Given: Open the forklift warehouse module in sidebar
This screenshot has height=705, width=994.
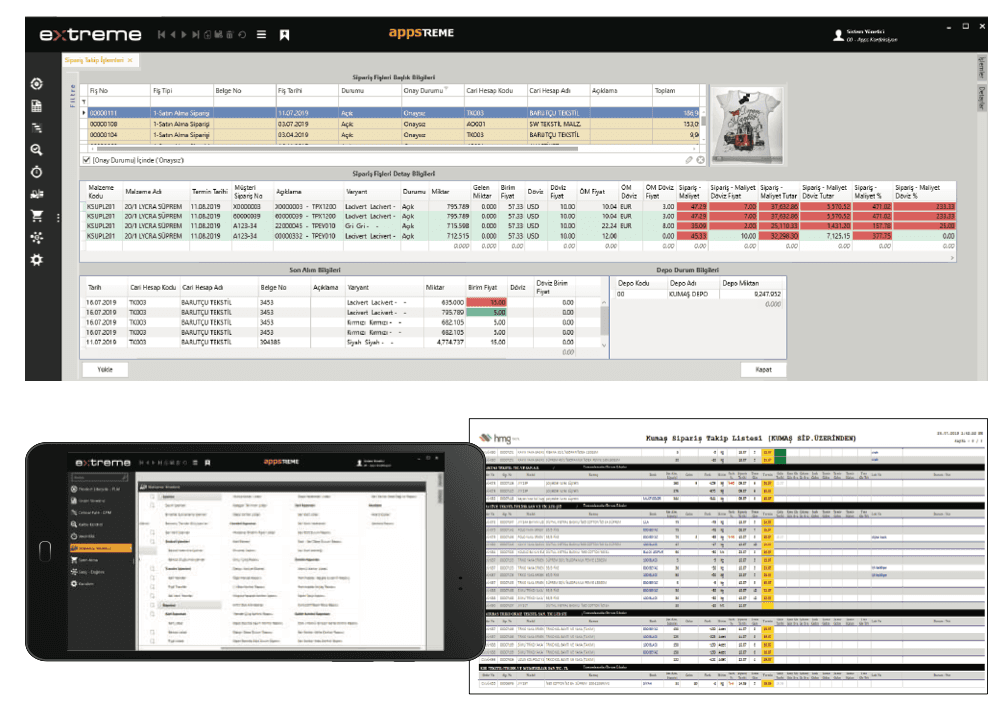Looking at the screenshot, I should [x=37, y=194].
